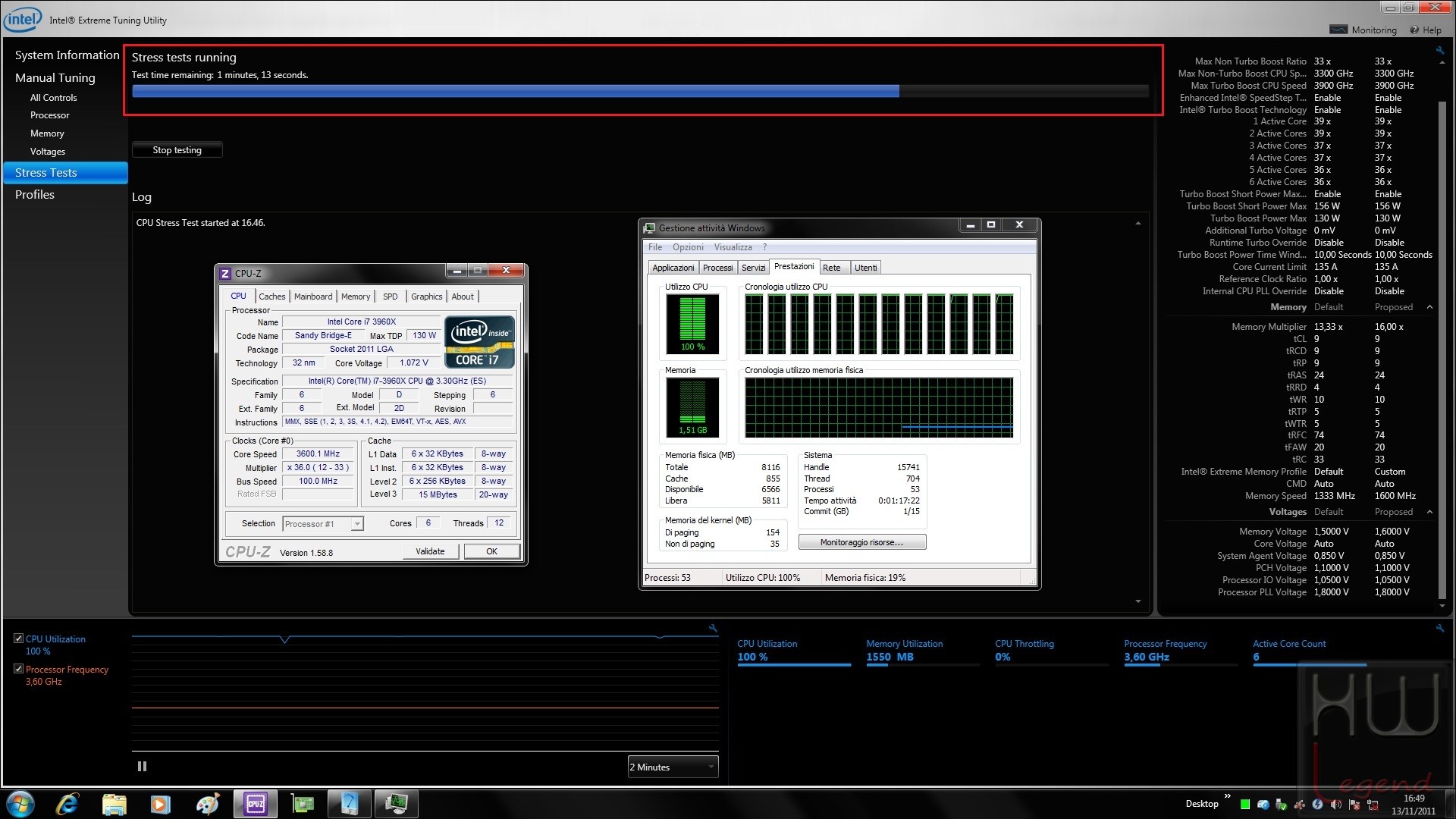Click wrench settings icon above tuning values panel

tap(1439, 51)
